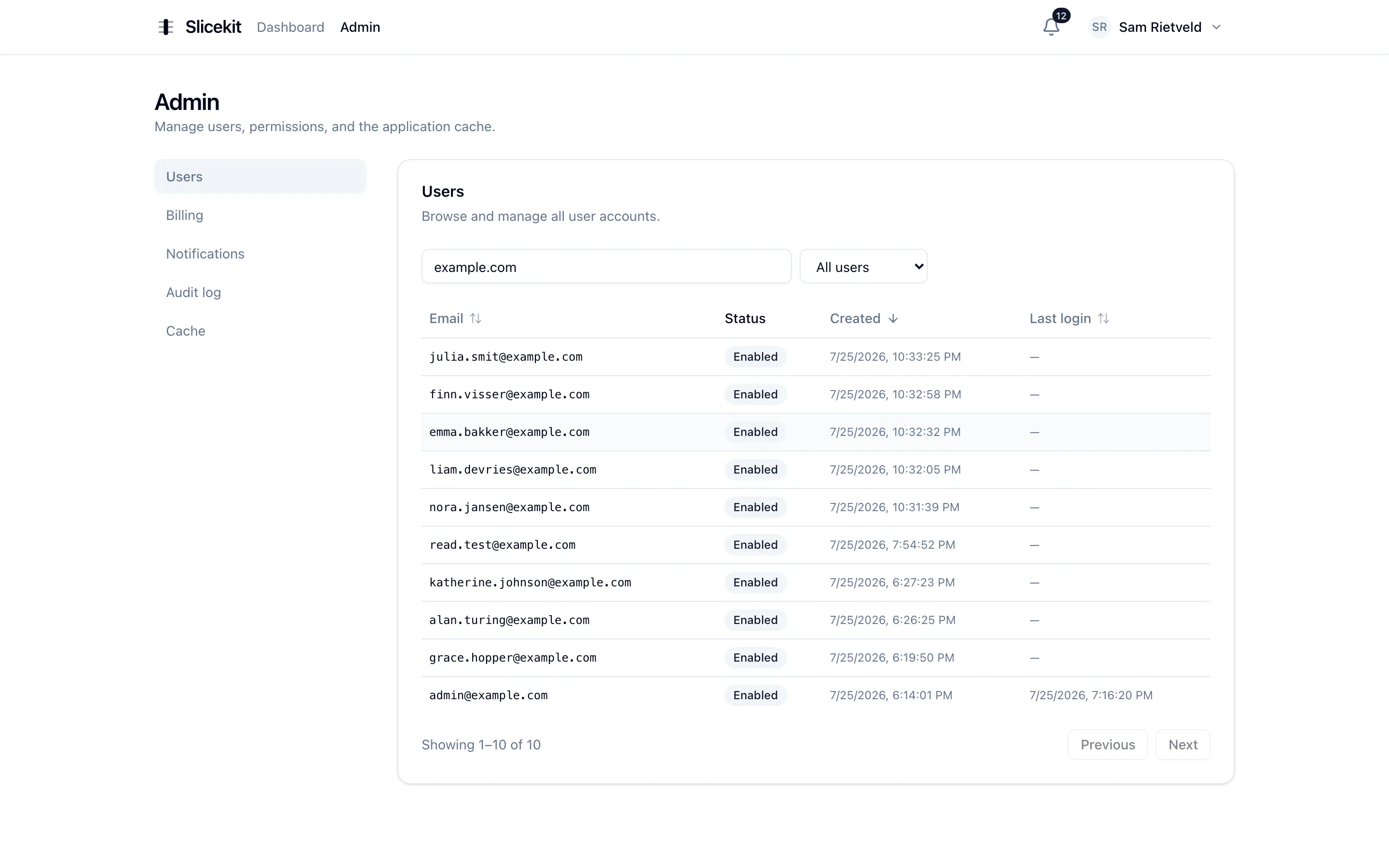Image resolution: width=1389 pixels, height=868 pixels.
Task: Sort by Last login arrows icon
Action: click(x=1103, y=319)
